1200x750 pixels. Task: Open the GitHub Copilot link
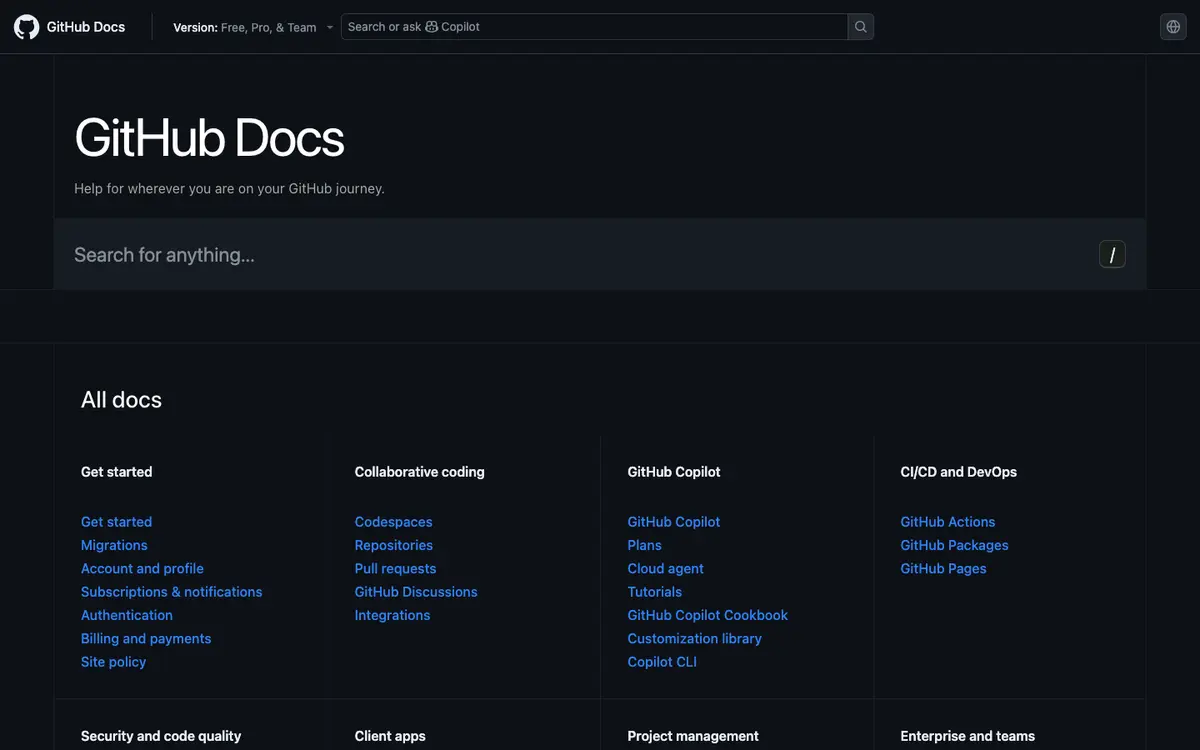tap(674, 522)
